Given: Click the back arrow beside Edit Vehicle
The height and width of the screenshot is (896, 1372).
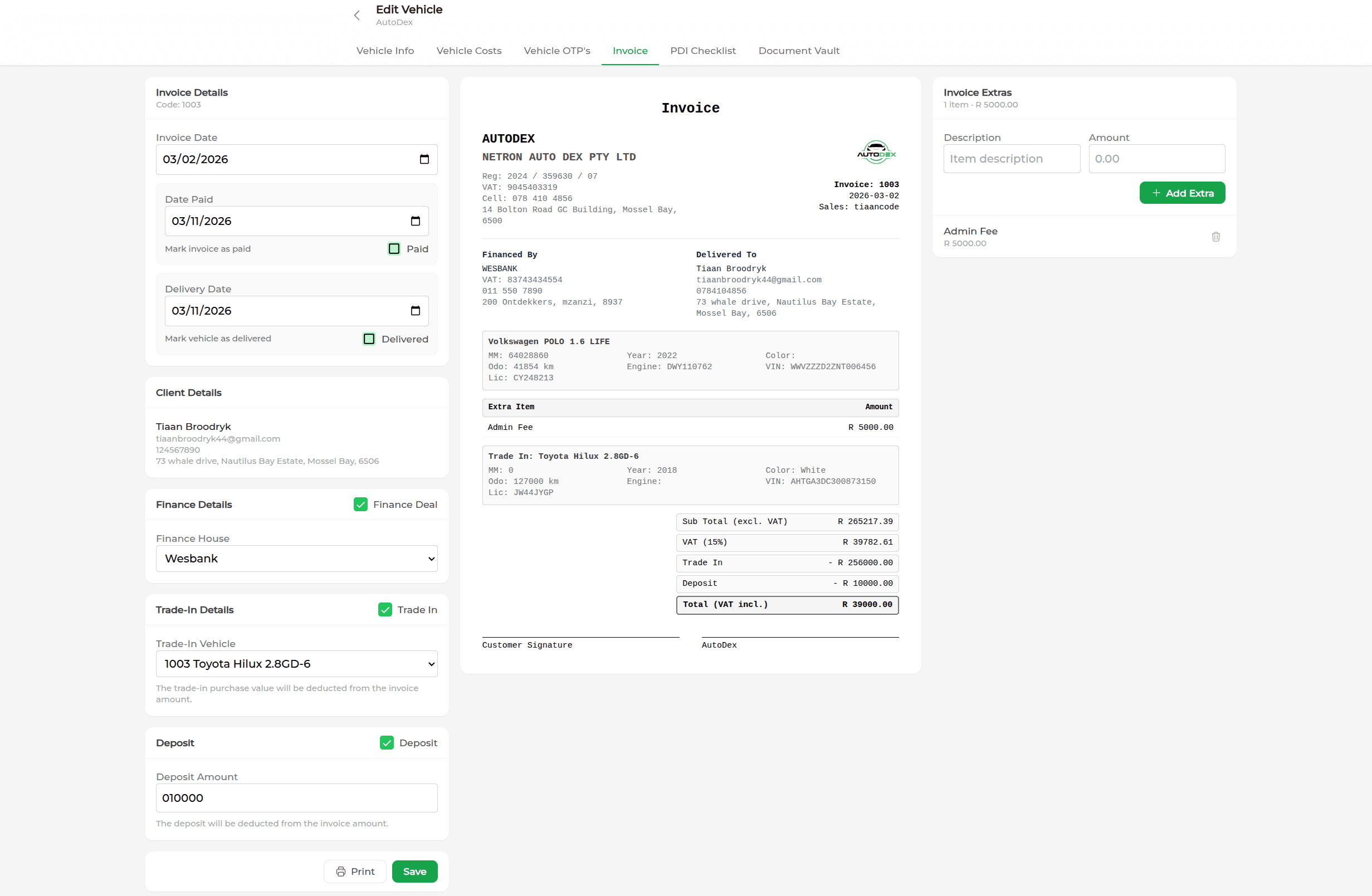Looking at the screenshot, I should 357,16.
